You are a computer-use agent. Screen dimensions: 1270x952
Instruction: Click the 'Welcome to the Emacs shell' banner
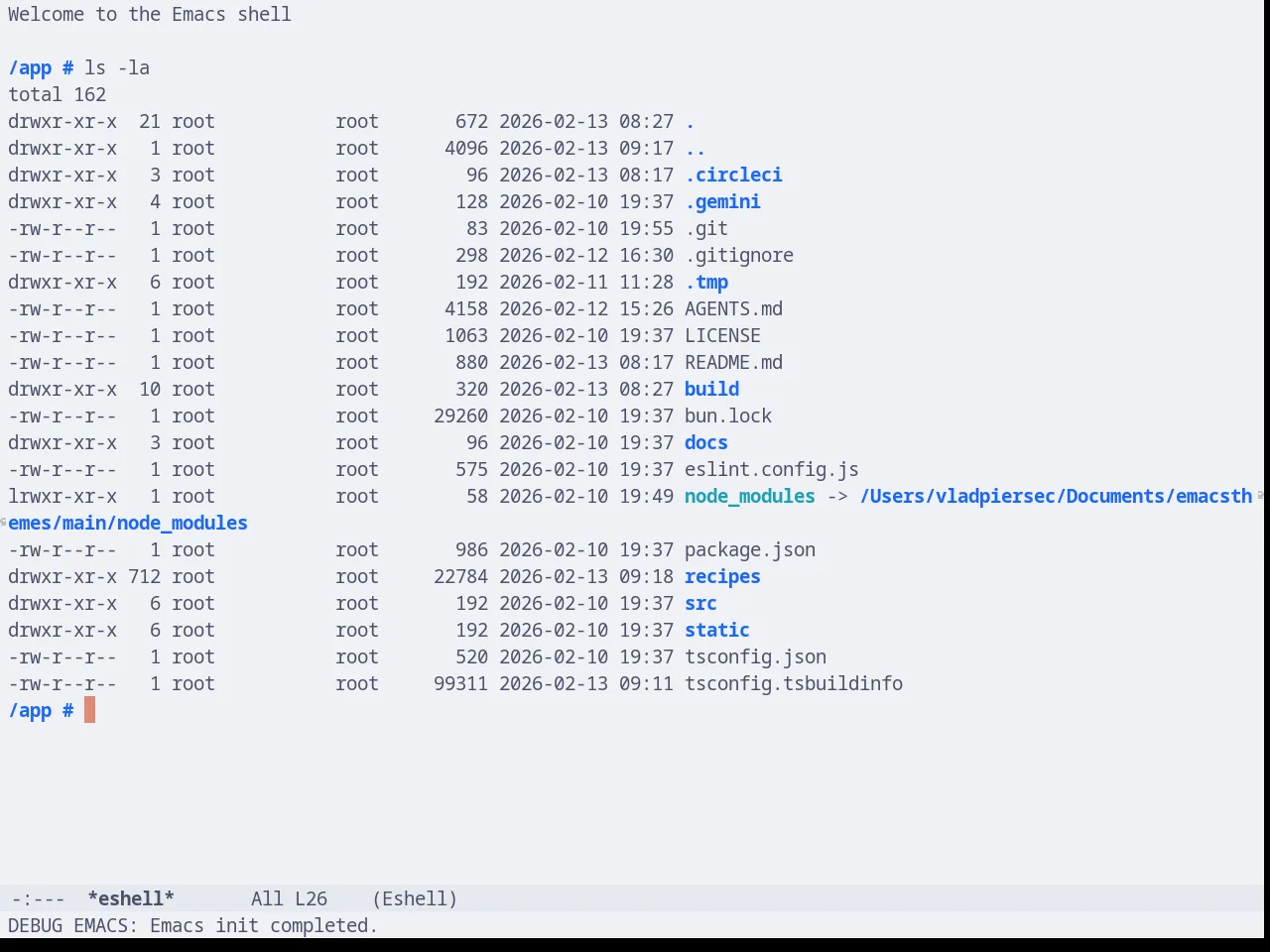click(x=150, y=14)
